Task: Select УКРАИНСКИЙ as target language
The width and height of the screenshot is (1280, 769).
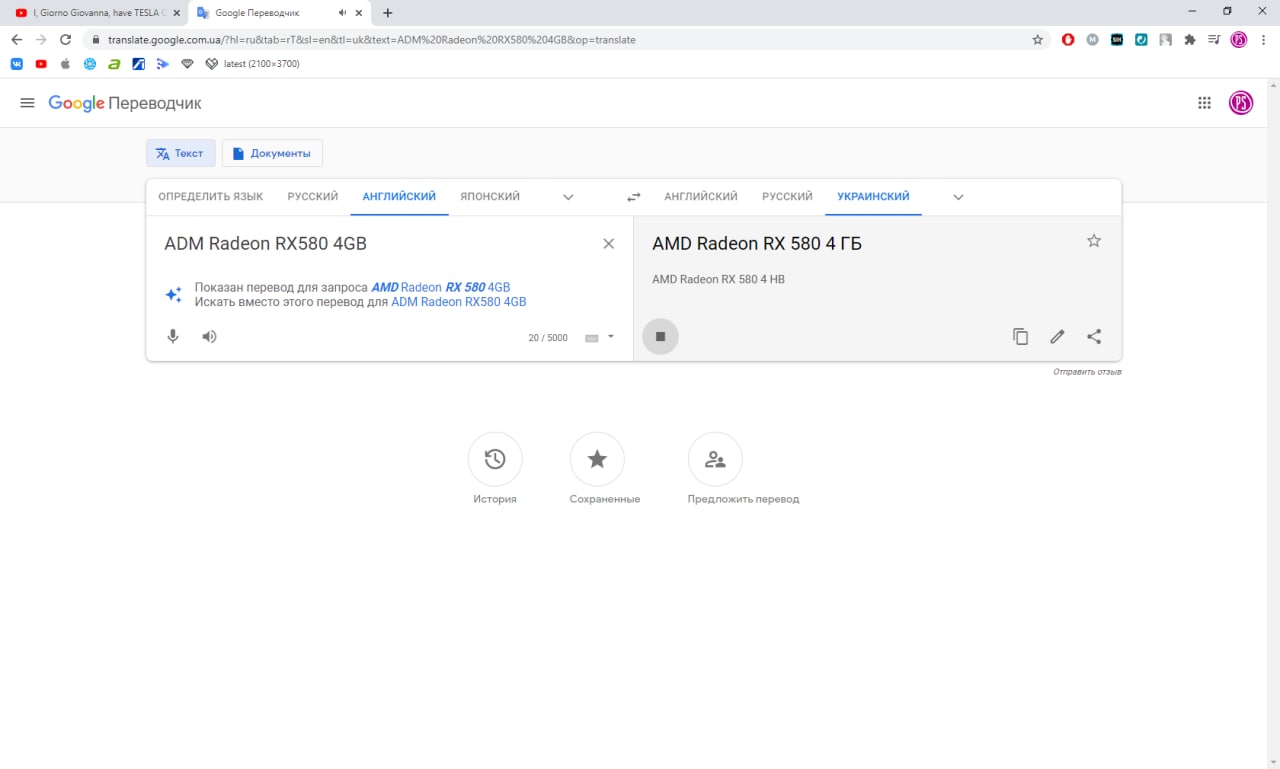Action: pos(873,197)
